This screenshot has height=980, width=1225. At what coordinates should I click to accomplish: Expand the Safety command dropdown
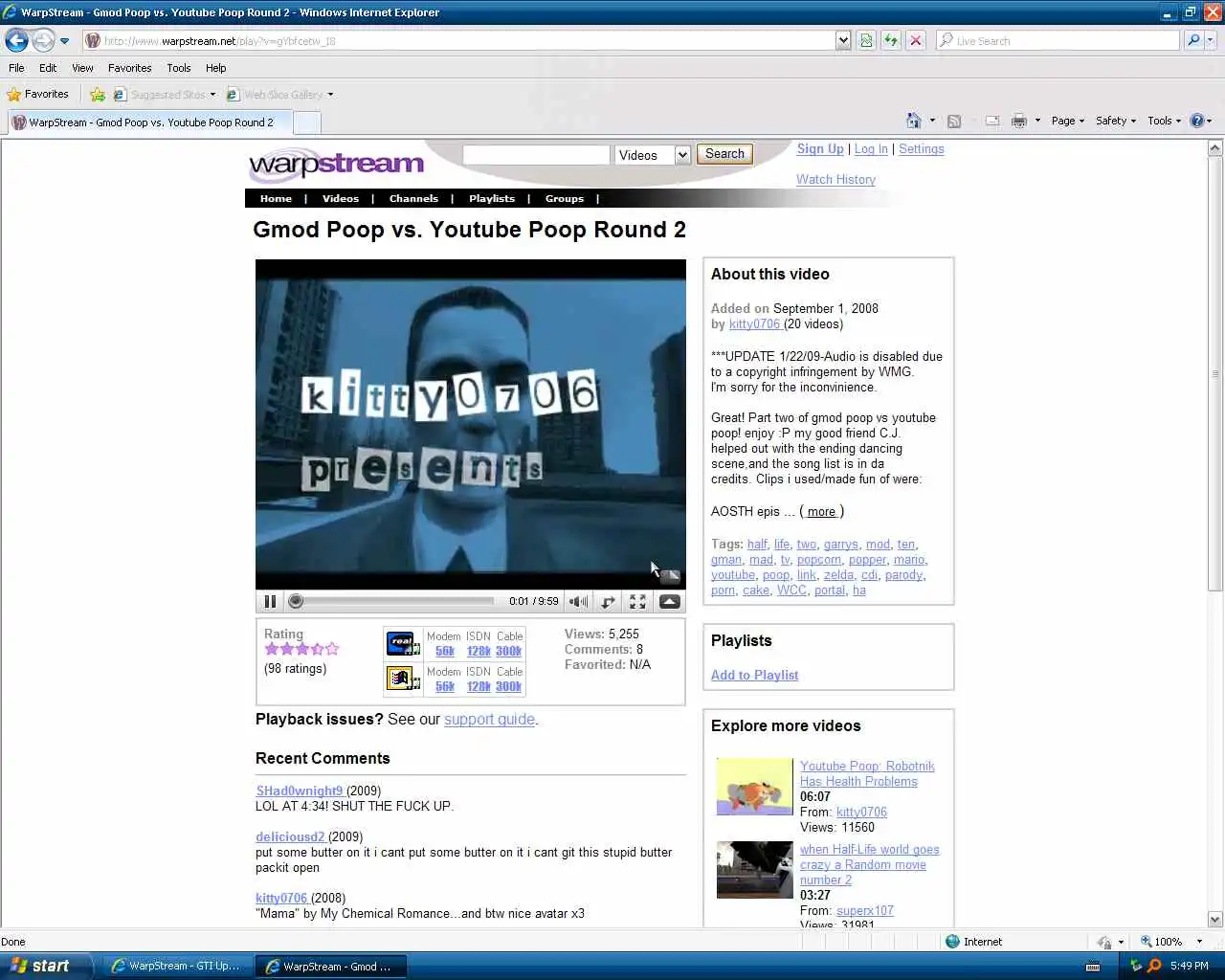1116,121
